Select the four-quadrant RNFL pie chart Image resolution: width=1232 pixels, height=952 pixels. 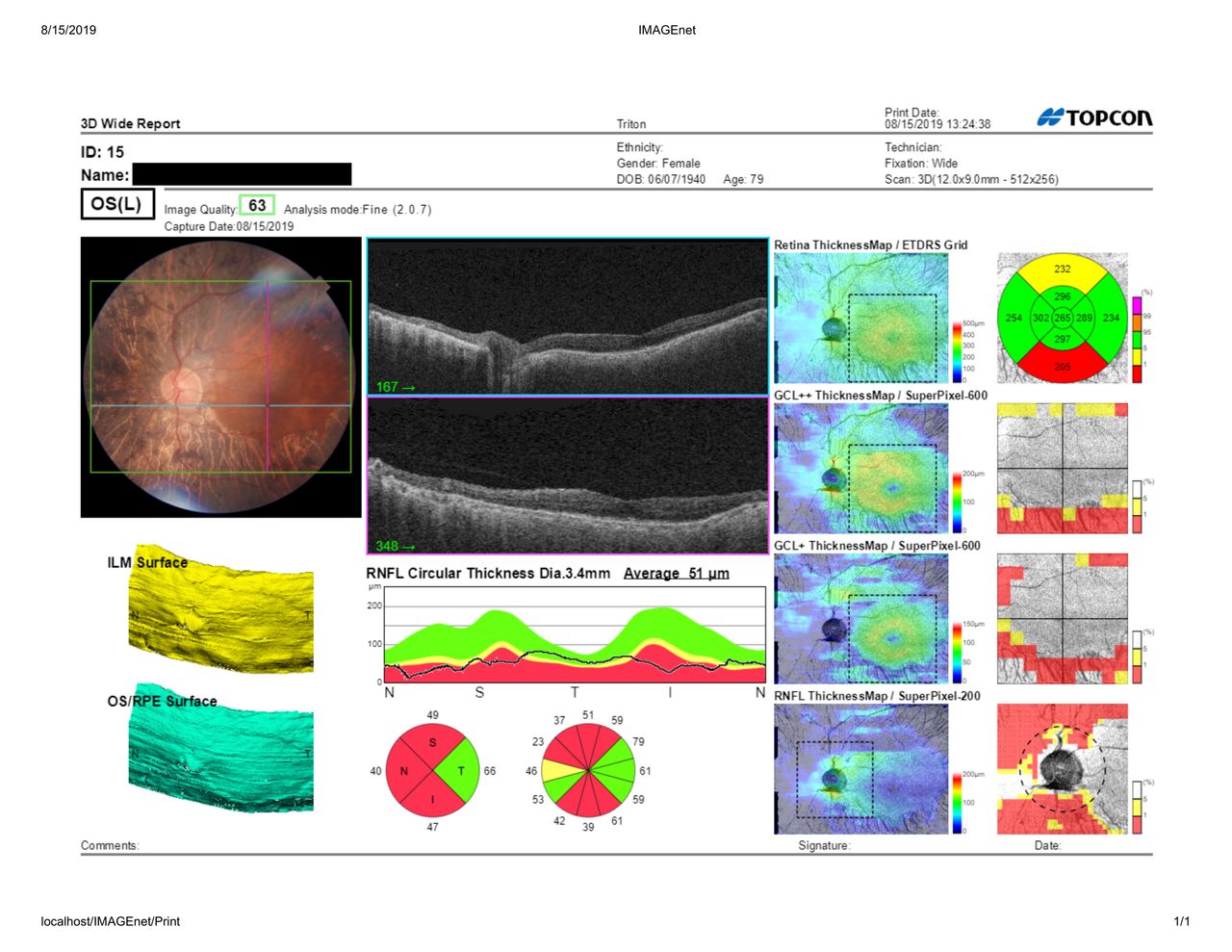[x=432, y=771]
